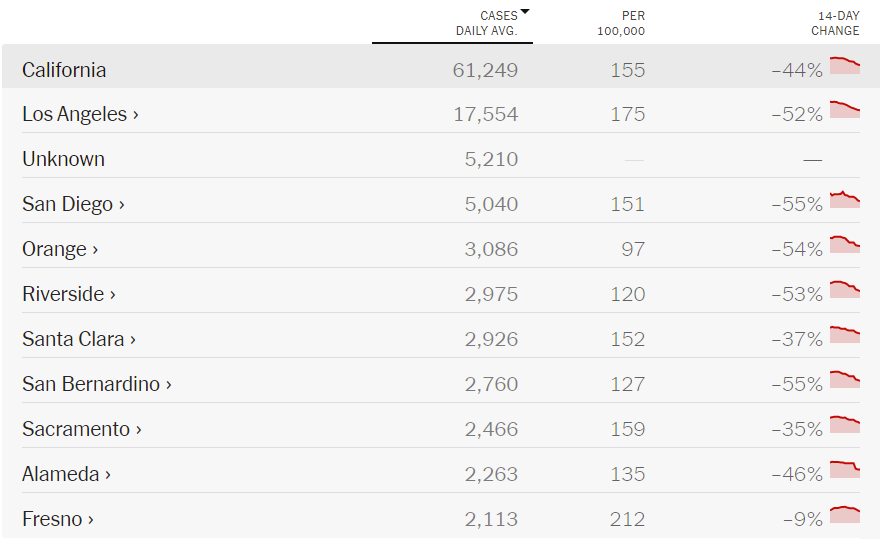Expand the San Bernardino county link
The image size is (882, 544).
[97, 384]
